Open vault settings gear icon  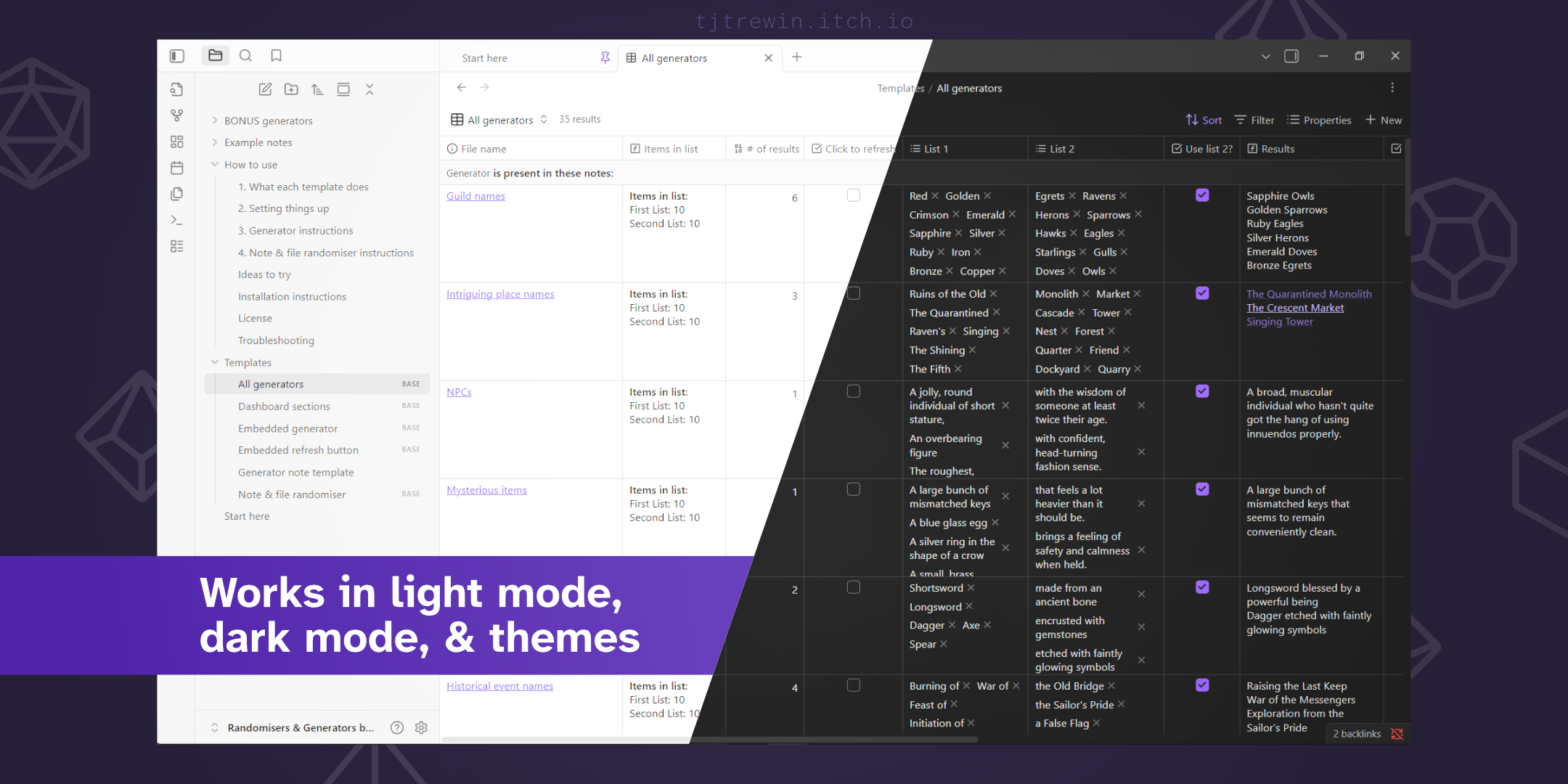[421, 727]
